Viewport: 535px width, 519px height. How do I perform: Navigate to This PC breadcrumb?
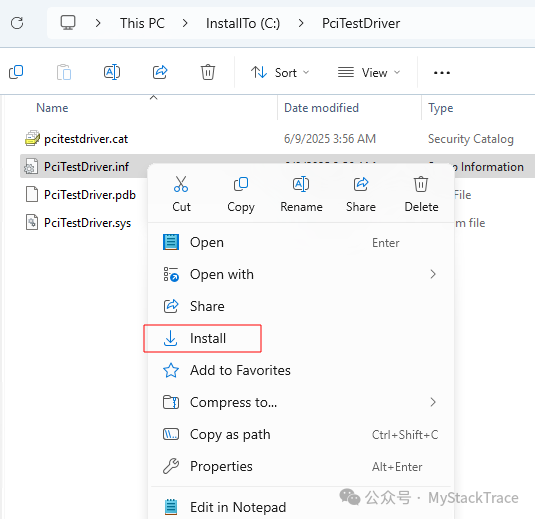(x=142, y=23)
